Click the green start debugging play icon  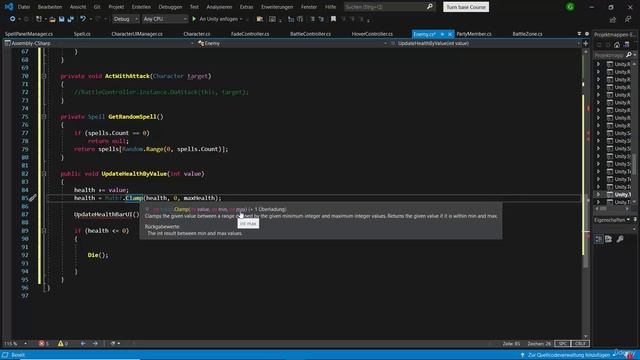pos(194,19)
